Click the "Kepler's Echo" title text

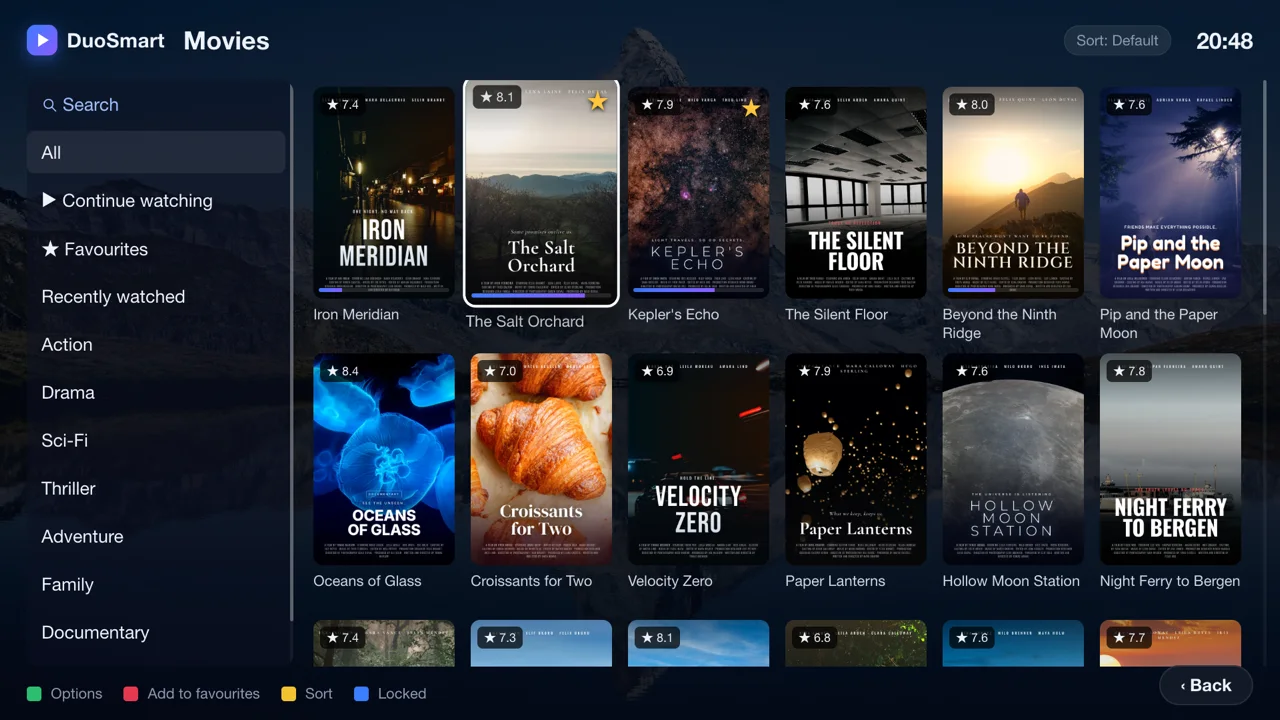pyautogui.click(x=673, y=314)
